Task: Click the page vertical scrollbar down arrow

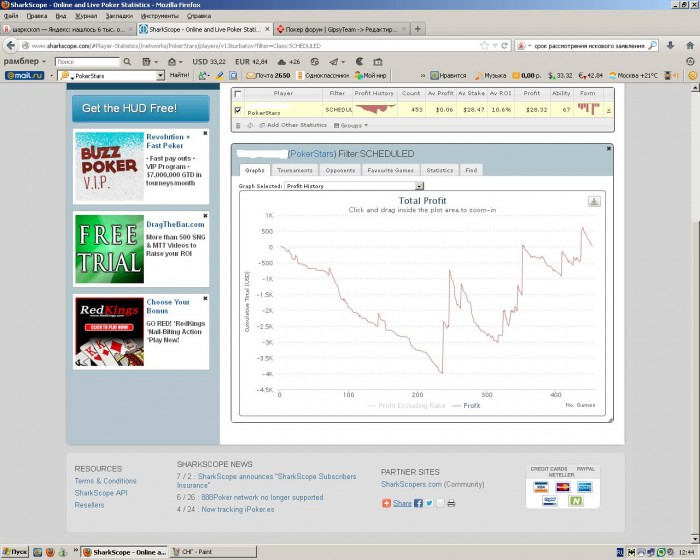Action: pyautogui.click(x=695, y=538)
